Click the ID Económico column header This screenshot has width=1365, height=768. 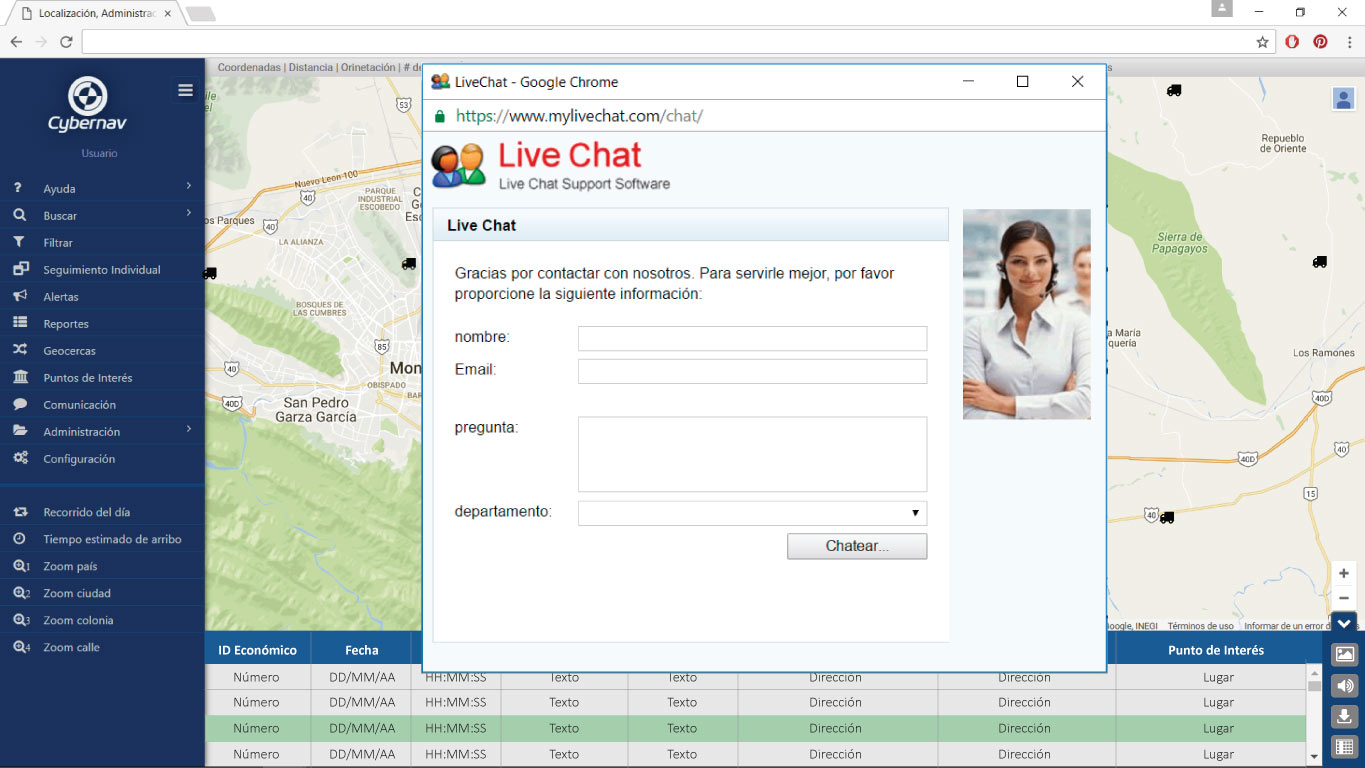click(x=258, y=650)
